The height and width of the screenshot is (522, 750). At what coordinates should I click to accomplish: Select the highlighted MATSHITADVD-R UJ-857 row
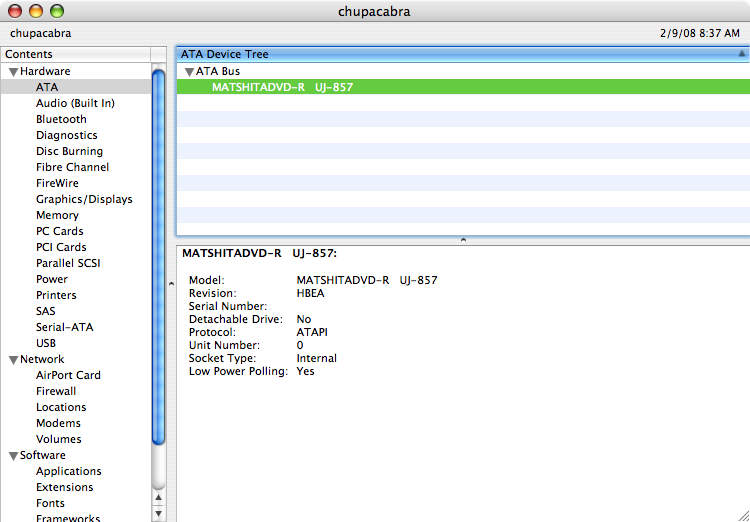(463, 87)
